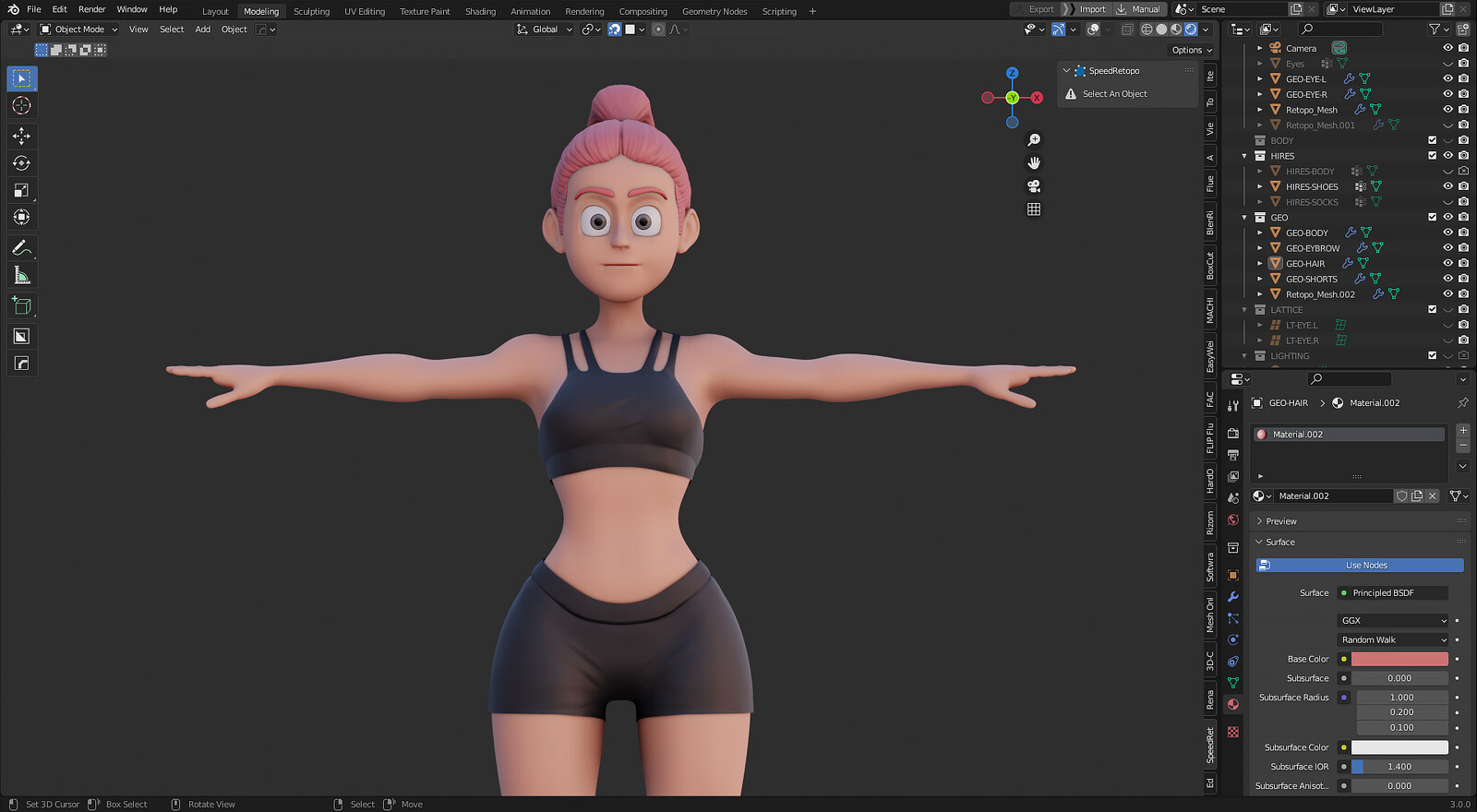Screen dimensions: 1477x812
Task: Open the Add menu in viewport header
Action: click(x=202, y=30)
